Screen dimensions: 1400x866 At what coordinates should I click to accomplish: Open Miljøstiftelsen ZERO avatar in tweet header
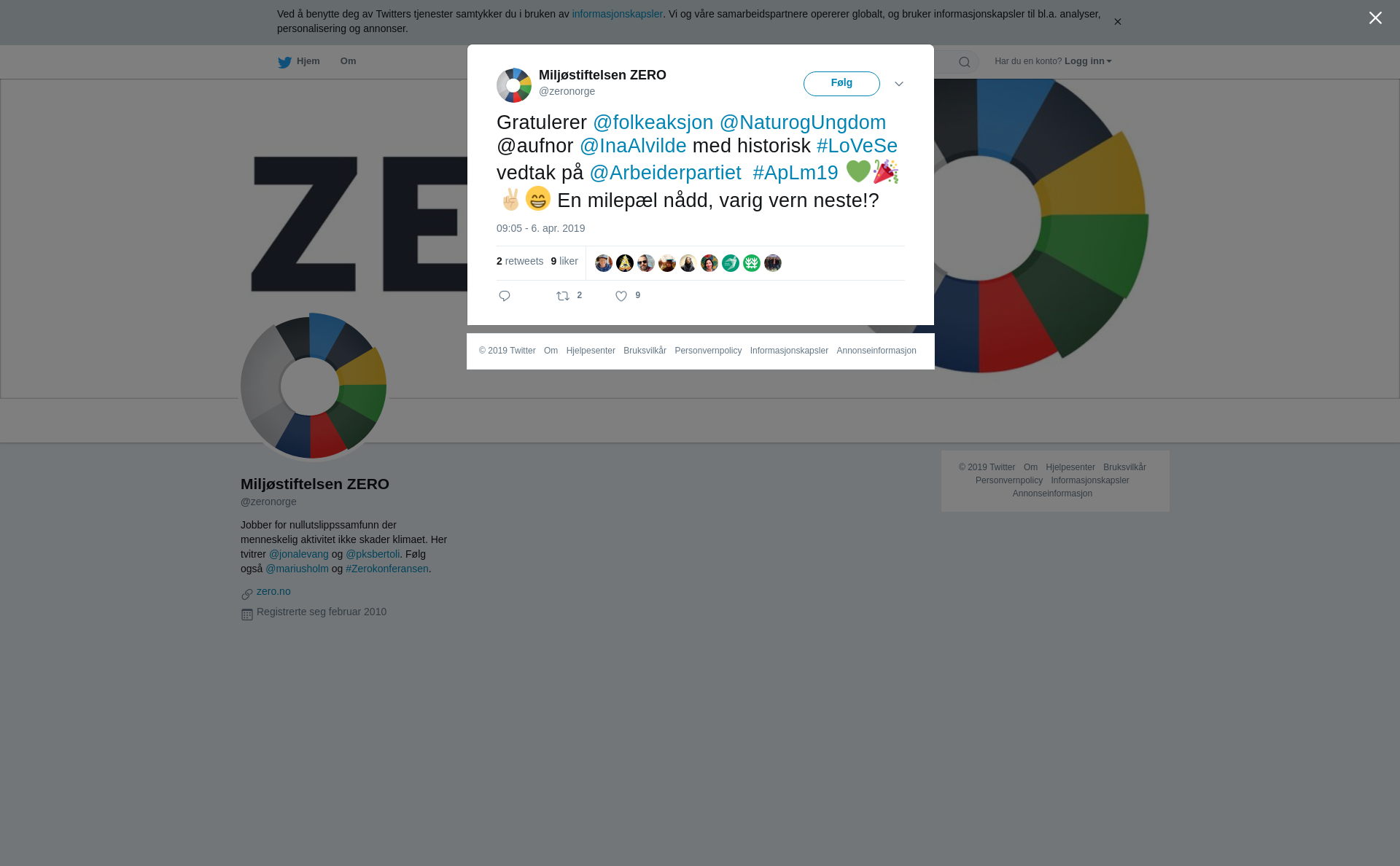(514, 85)
